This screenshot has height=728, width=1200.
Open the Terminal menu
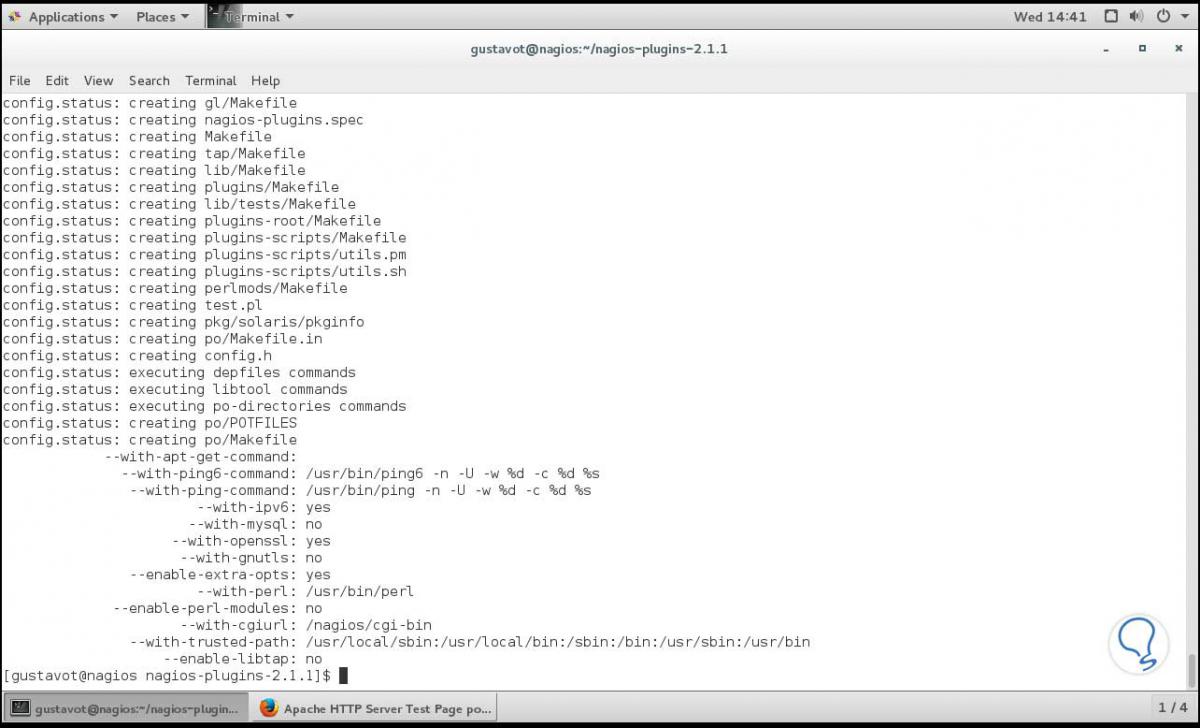point(210,81)
